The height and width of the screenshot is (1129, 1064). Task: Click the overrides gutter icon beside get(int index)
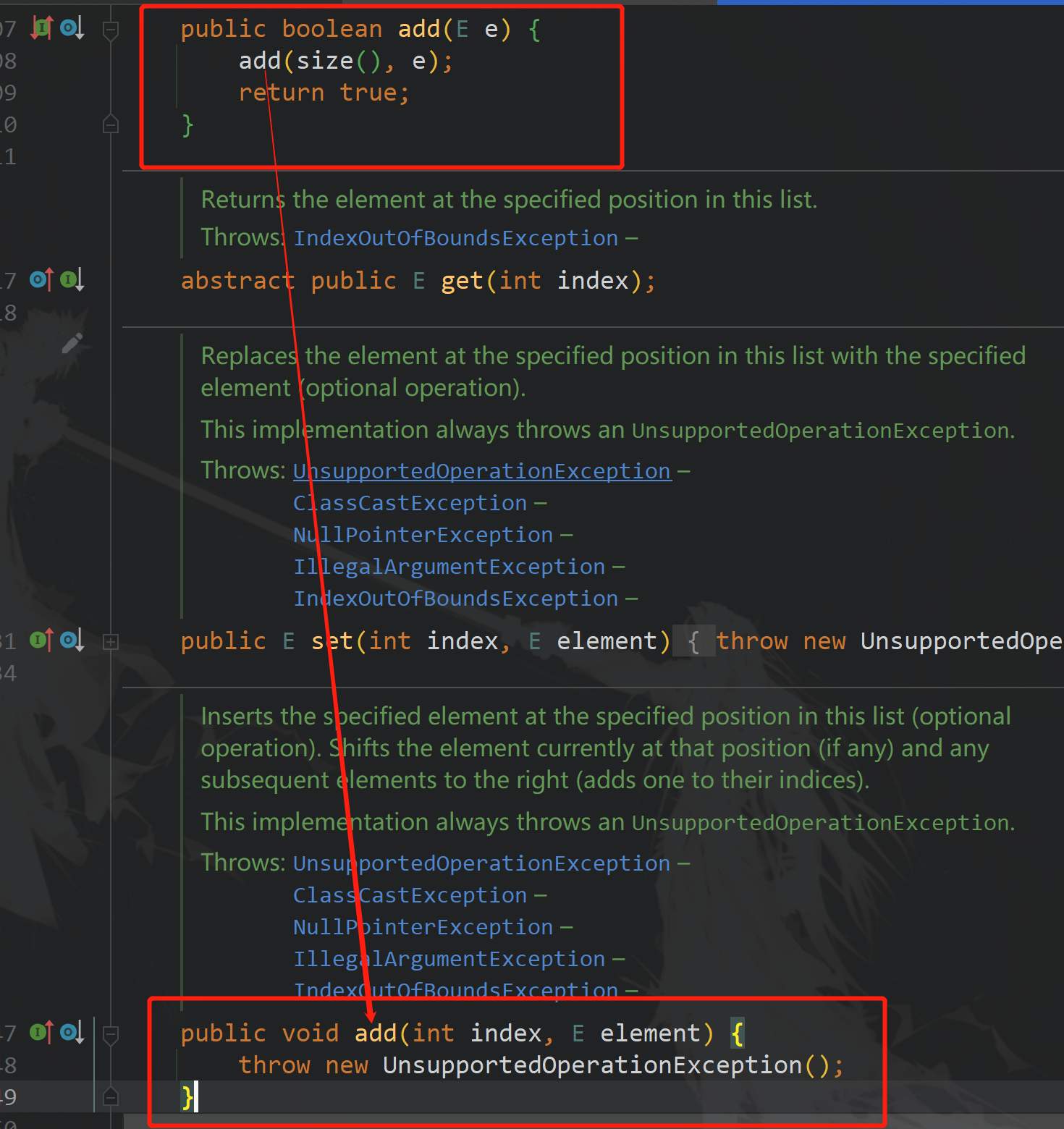coord(42,279)
